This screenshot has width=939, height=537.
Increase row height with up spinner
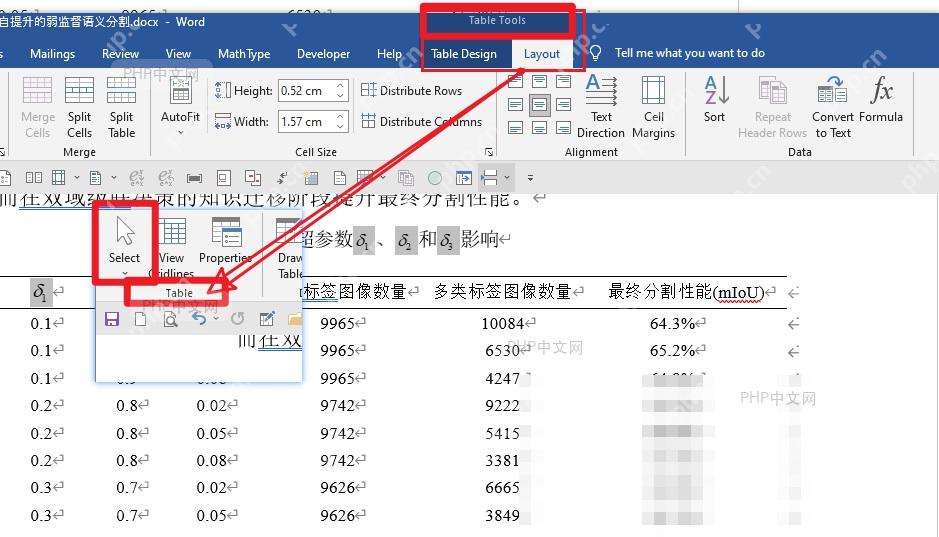click(x=340, y=86)
